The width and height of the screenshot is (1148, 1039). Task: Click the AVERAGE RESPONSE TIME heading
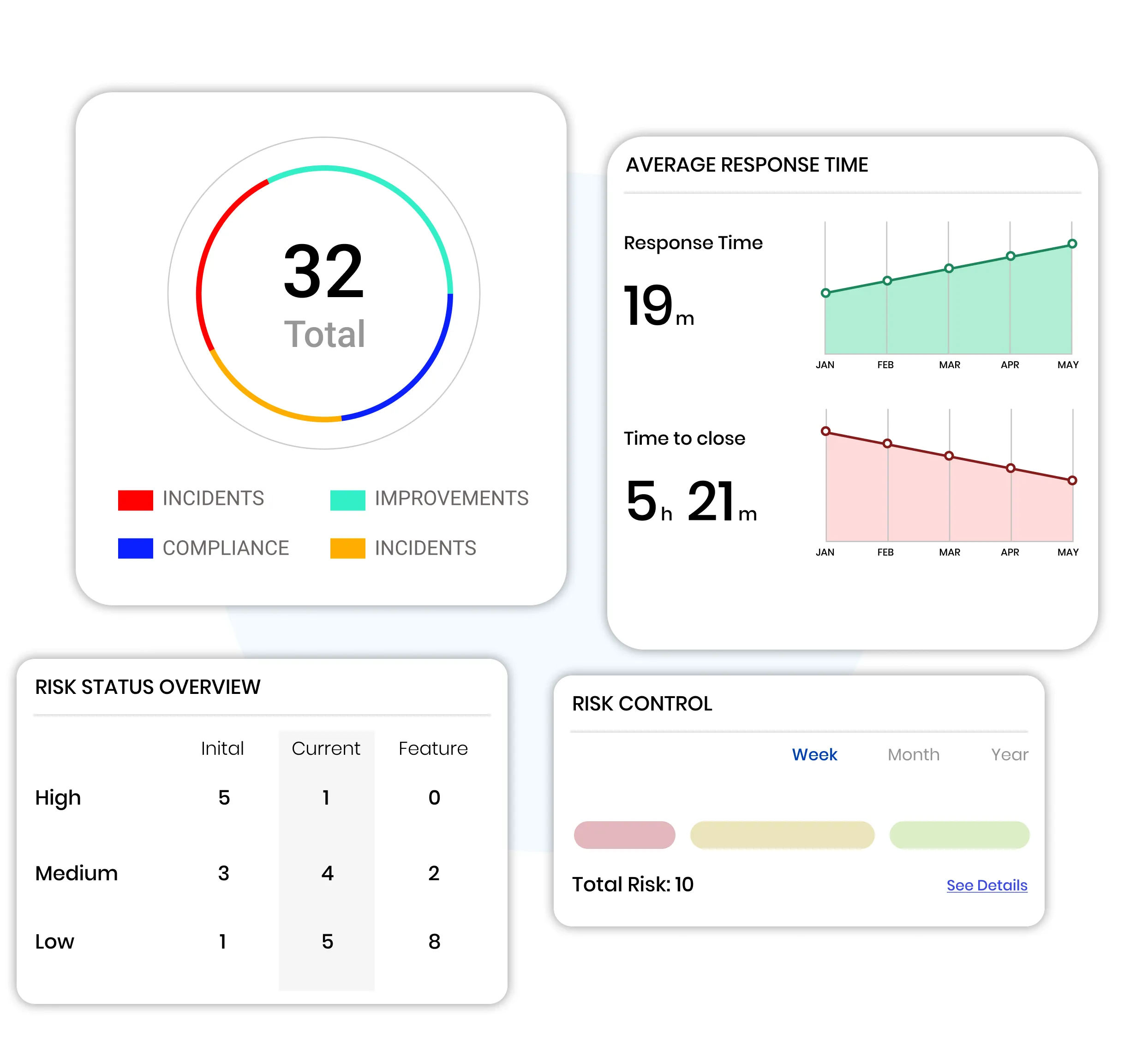[x=747, y=165]
